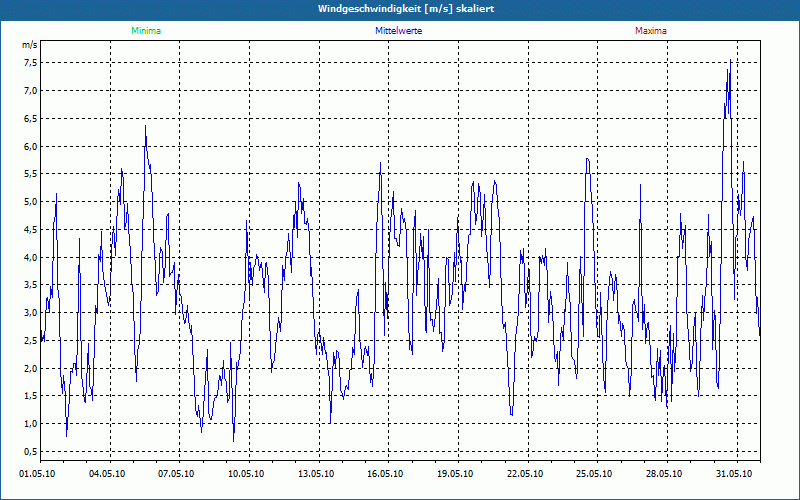Click the 3,5 y-axis value
The height and width of the screenshot is (500, 800).
point(31,285)
